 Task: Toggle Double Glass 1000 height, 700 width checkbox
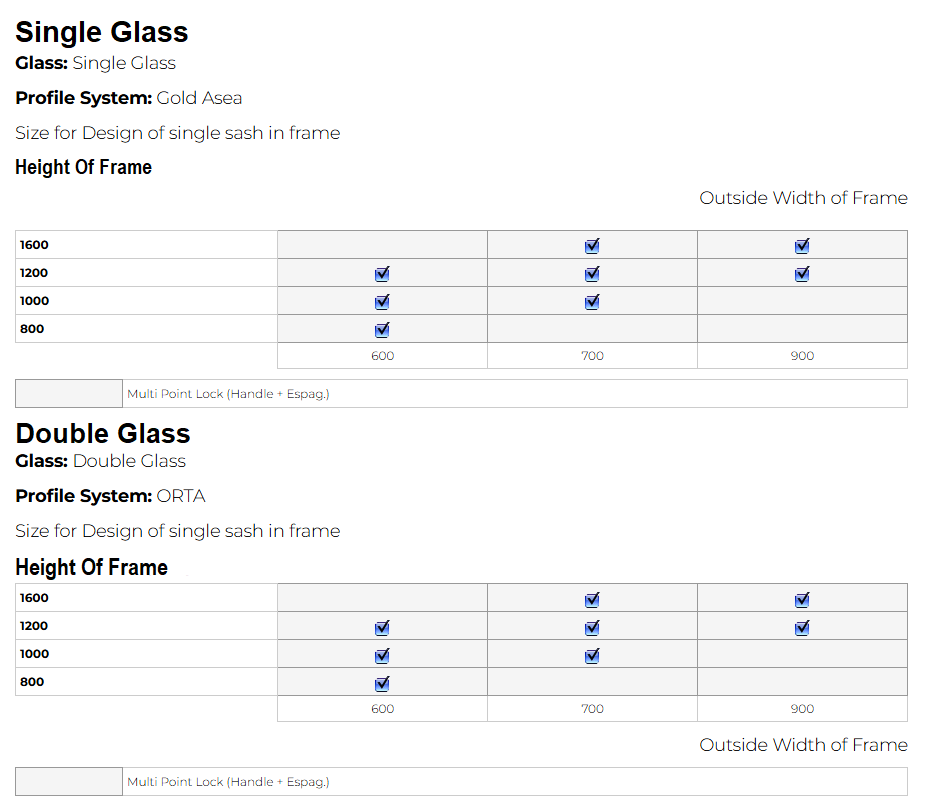click(x=592, y=656)
